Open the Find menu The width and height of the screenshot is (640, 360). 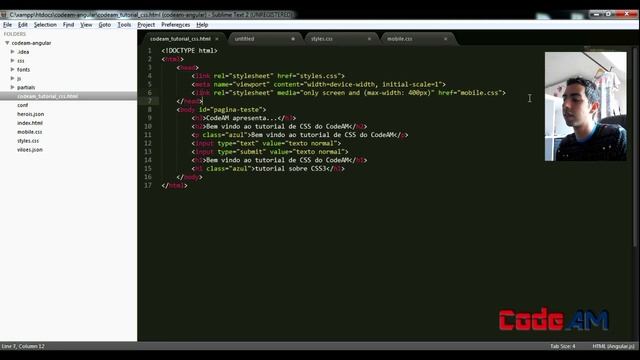click(68, 25)
